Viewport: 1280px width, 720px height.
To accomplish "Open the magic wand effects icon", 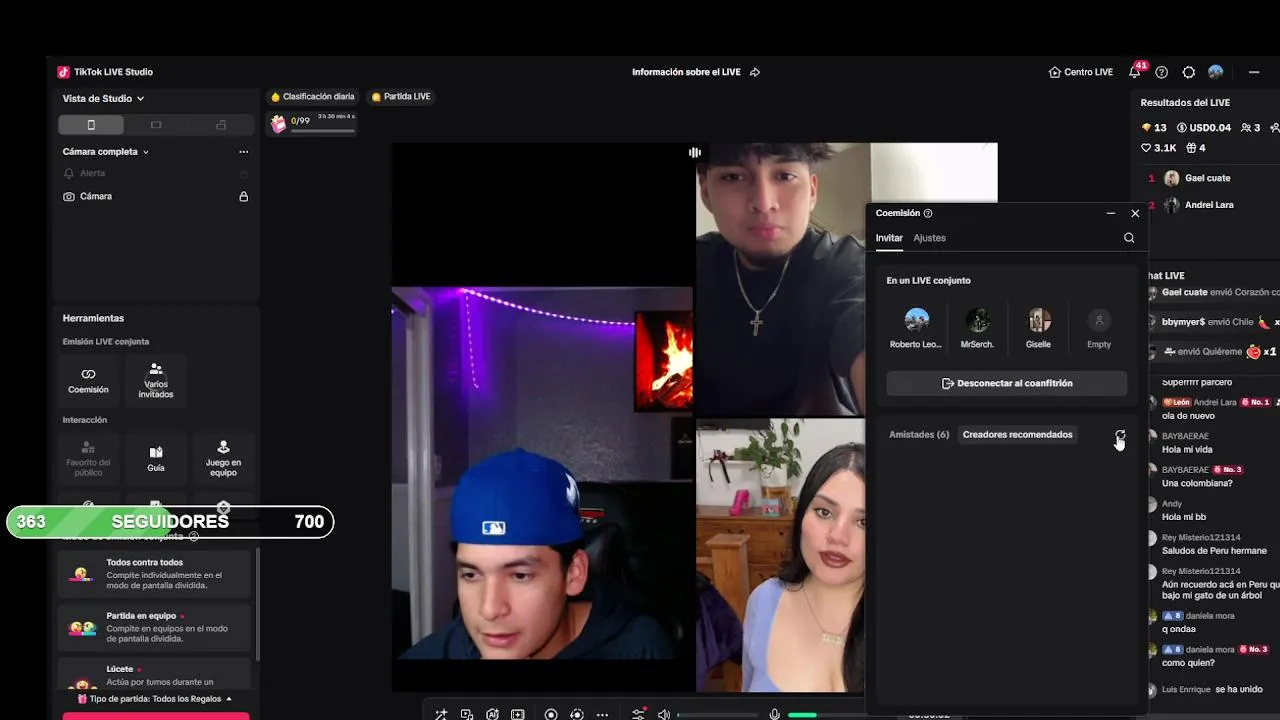I will tap(441, 714).
